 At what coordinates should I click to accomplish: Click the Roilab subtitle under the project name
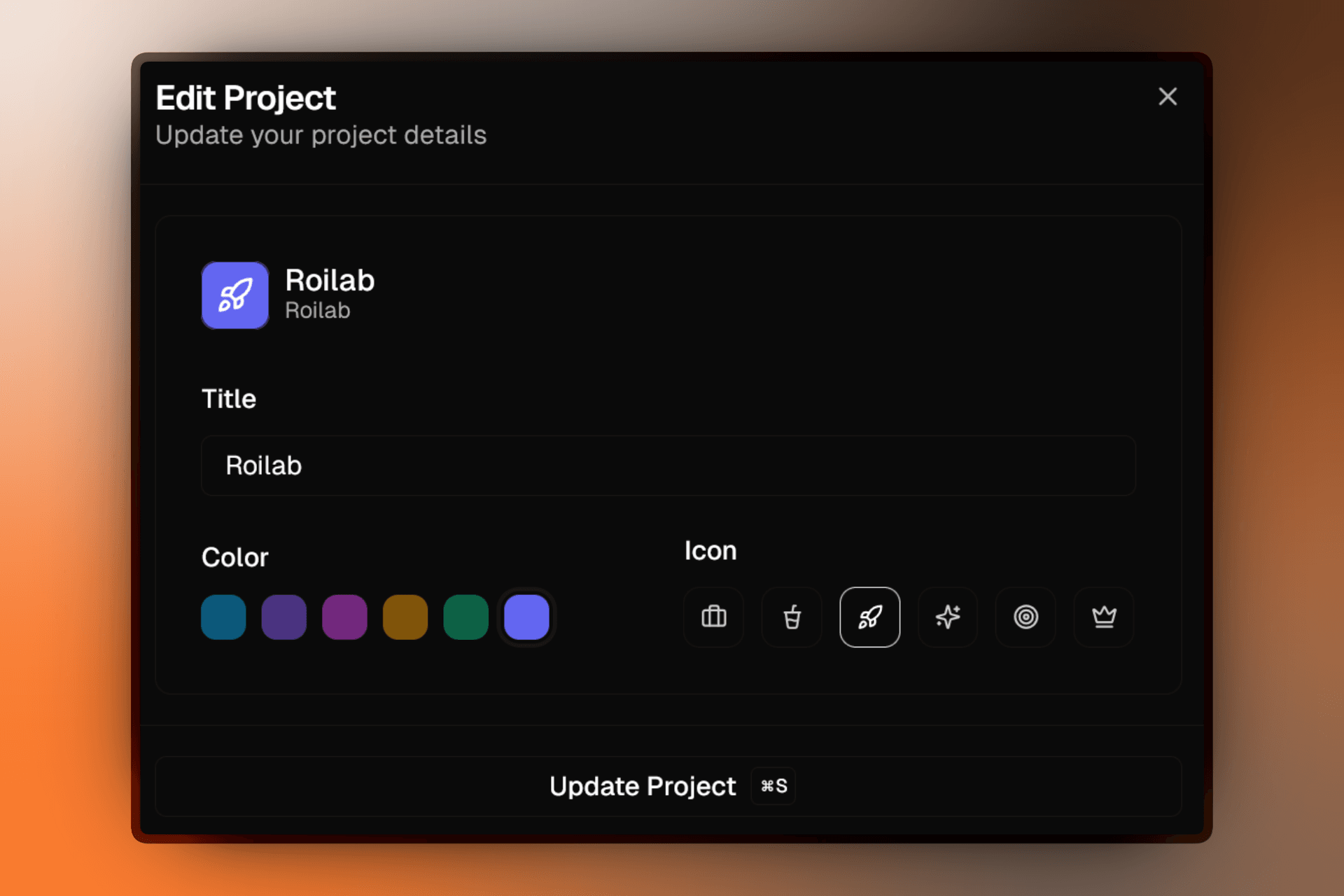click(x=318, y=311)
